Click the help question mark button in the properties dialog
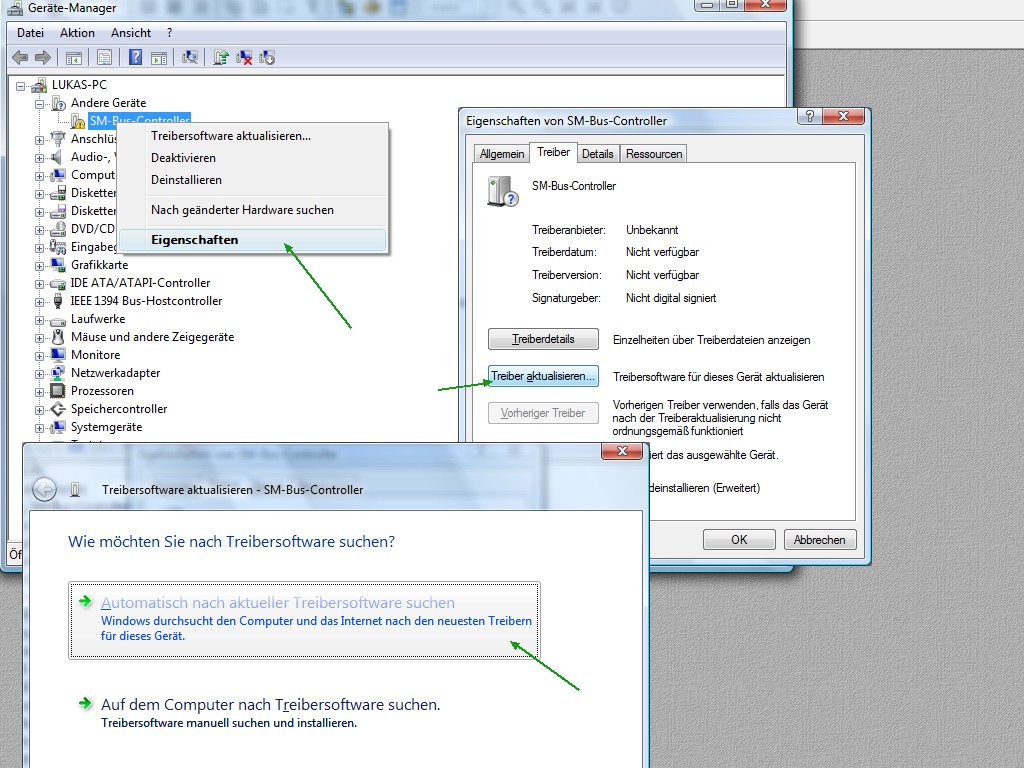 (x=810, y=117)
